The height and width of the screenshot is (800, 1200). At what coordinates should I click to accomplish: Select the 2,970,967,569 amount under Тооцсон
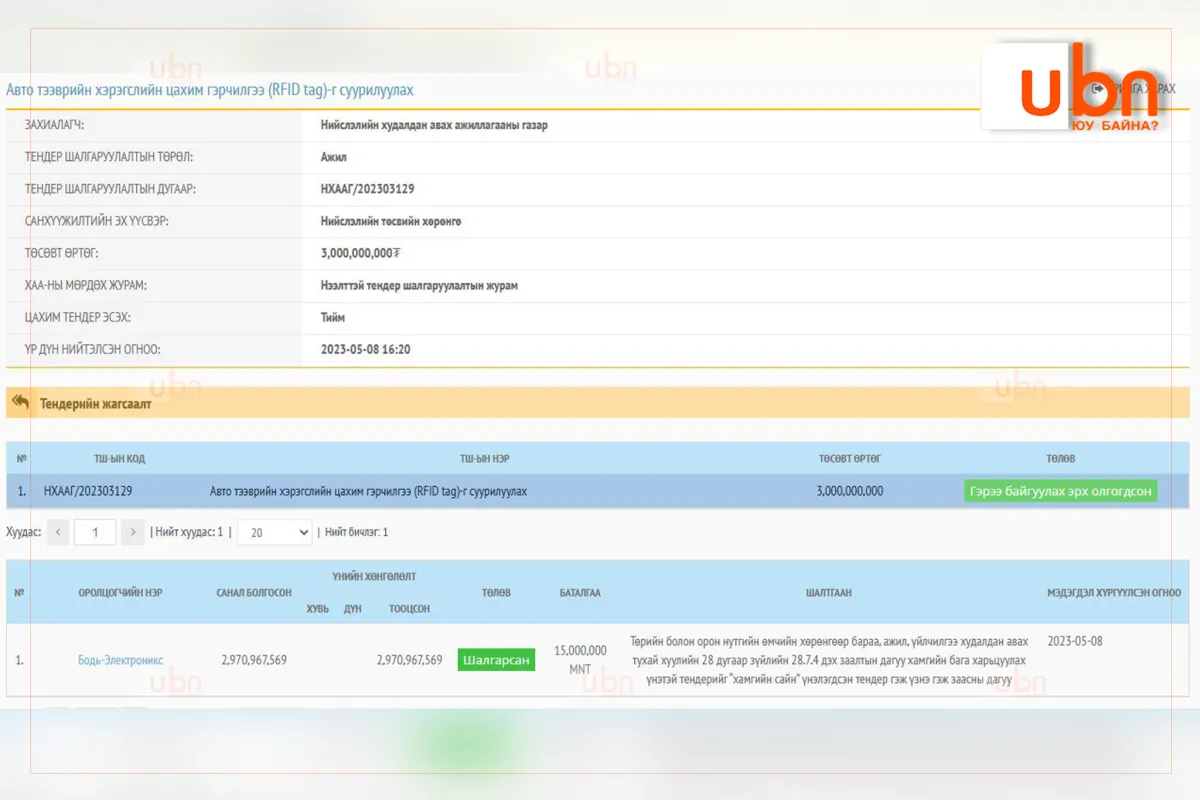(x=409, y=660)
